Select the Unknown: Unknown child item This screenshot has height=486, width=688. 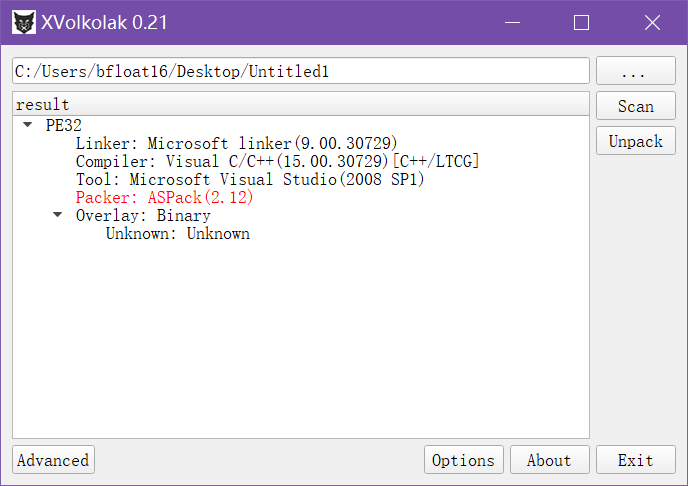[x=178, y=233]
